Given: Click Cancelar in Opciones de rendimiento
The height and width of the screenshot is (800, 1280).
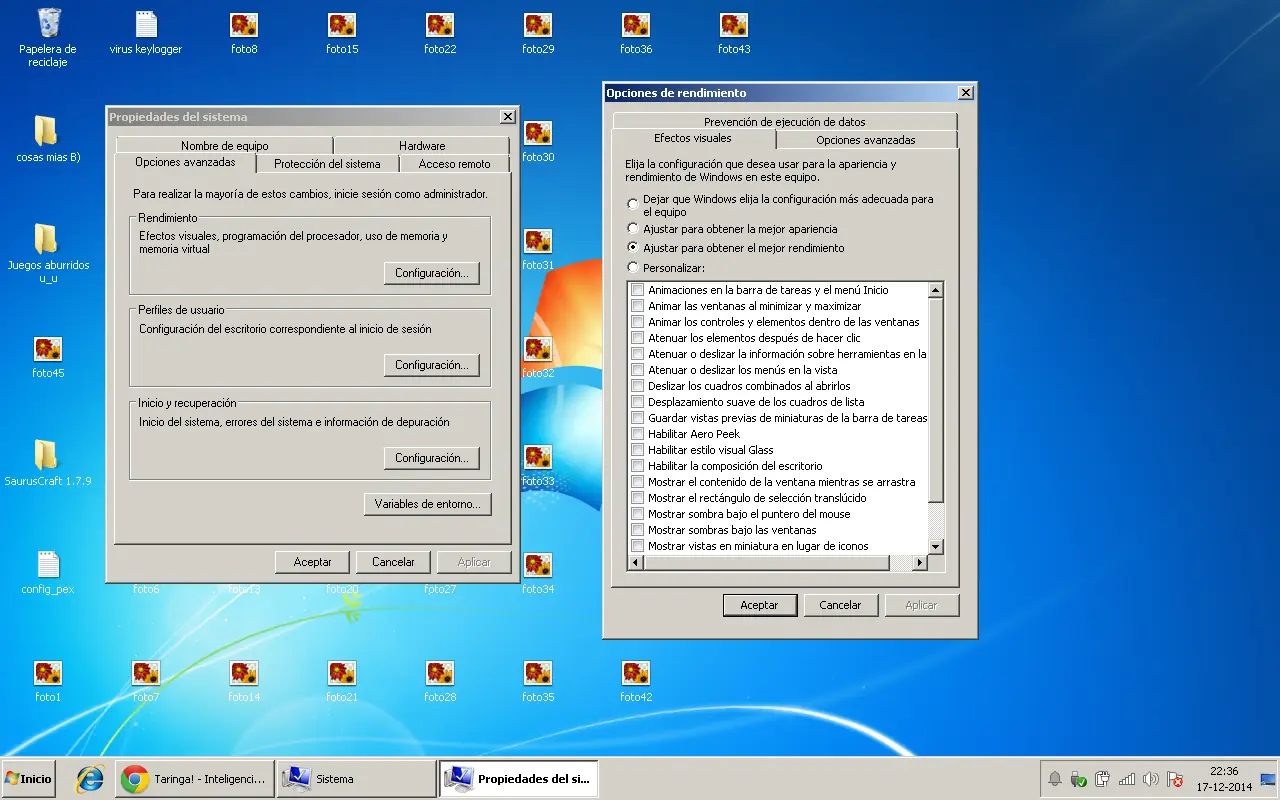Looking at the screenshot, I should (840, 605).
